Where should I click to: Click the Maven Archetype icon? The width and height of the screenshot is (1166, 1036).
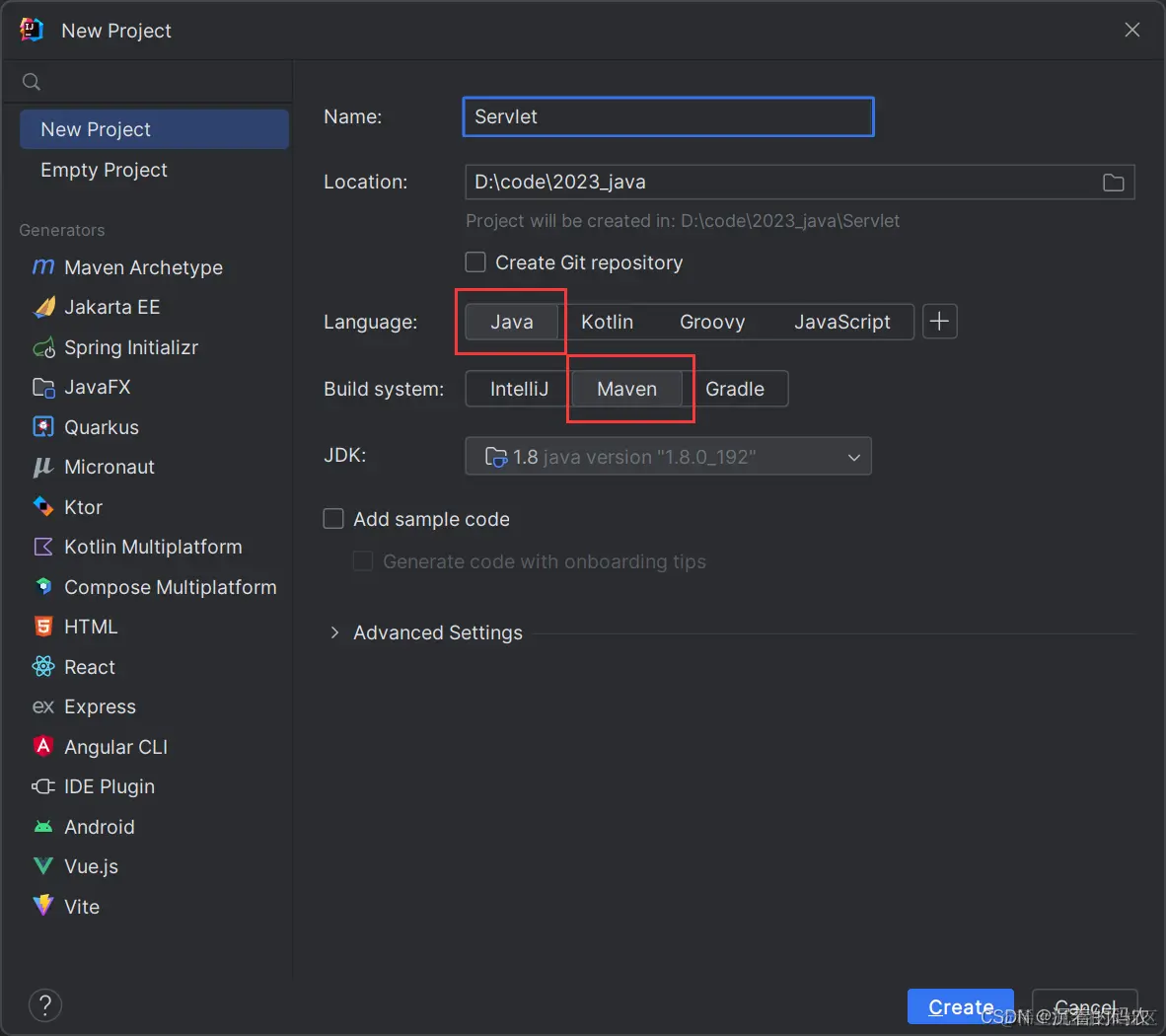pyautogui.click(x=43, y=267)
